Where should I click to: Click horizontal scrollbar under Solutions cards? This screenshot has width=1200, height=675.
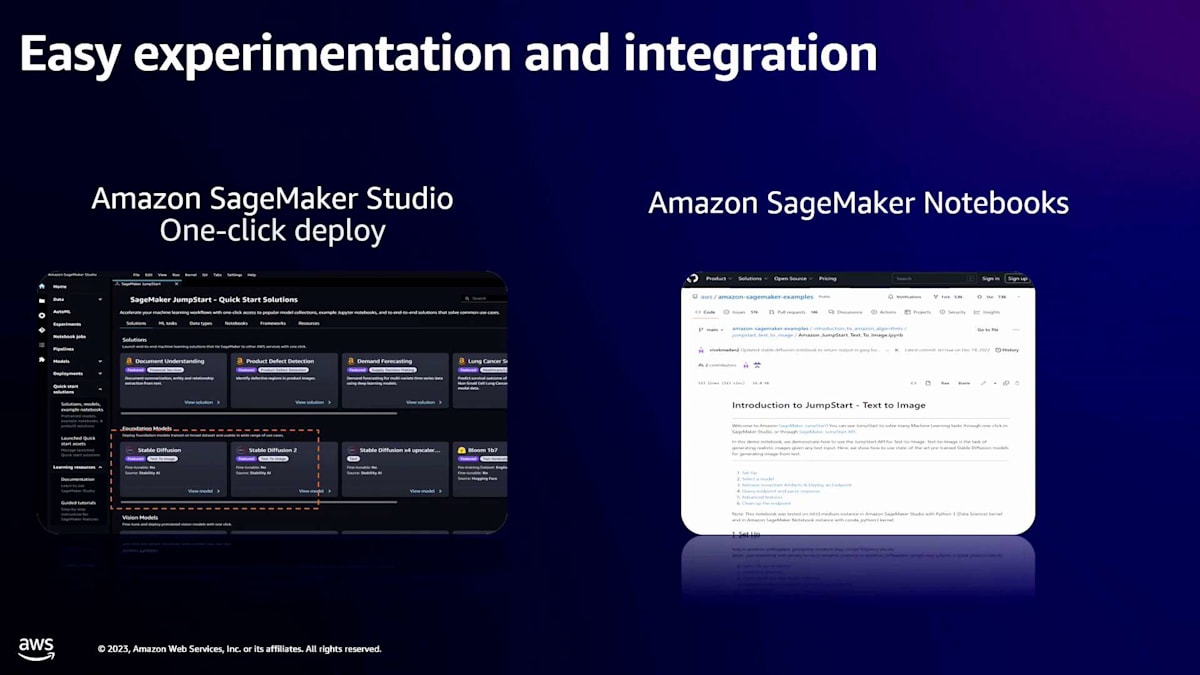(259, 413)
